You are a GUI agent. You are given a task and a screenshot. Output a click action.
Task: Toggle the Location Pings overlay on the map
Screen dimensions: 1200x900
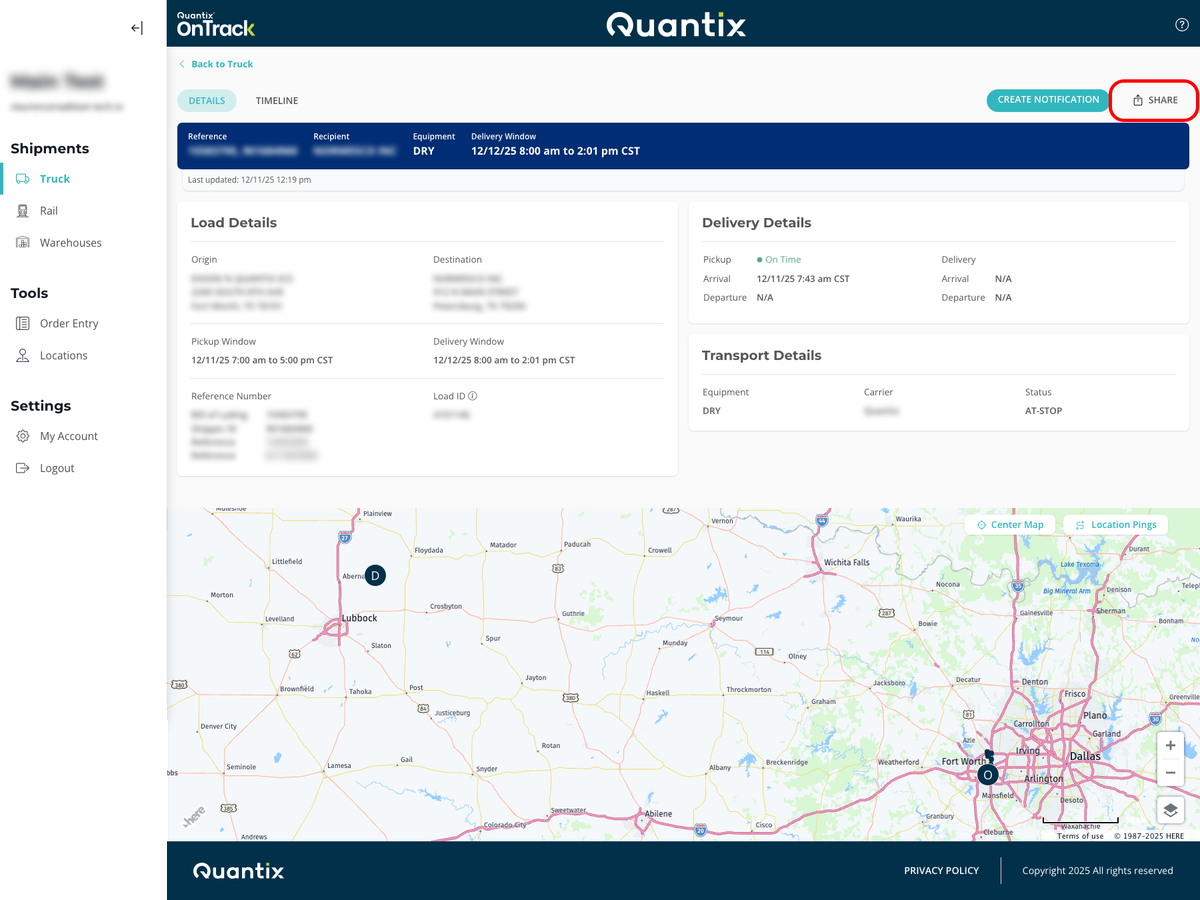(1115, 524)
